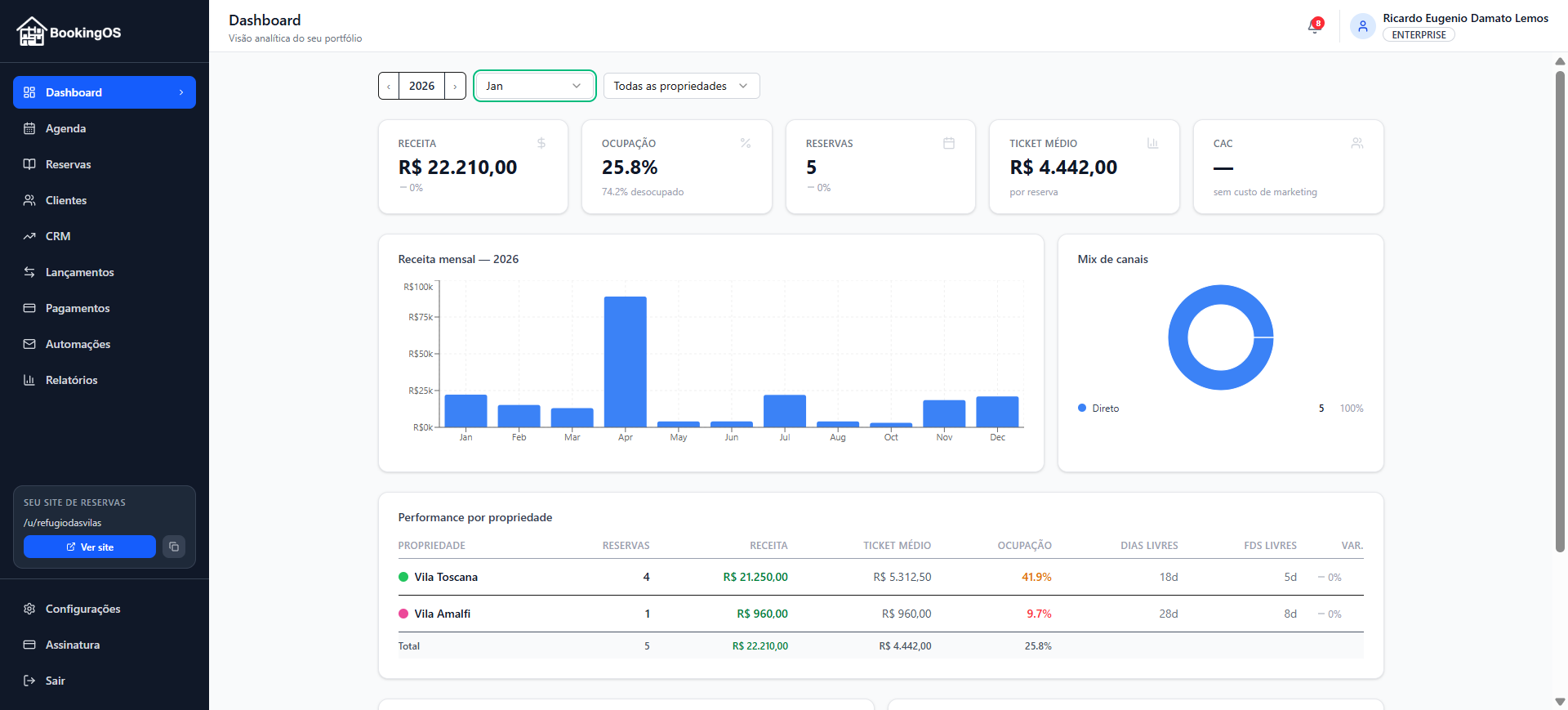
Task: Click the user profile avatar icon
Action: tap(1361, 26)
